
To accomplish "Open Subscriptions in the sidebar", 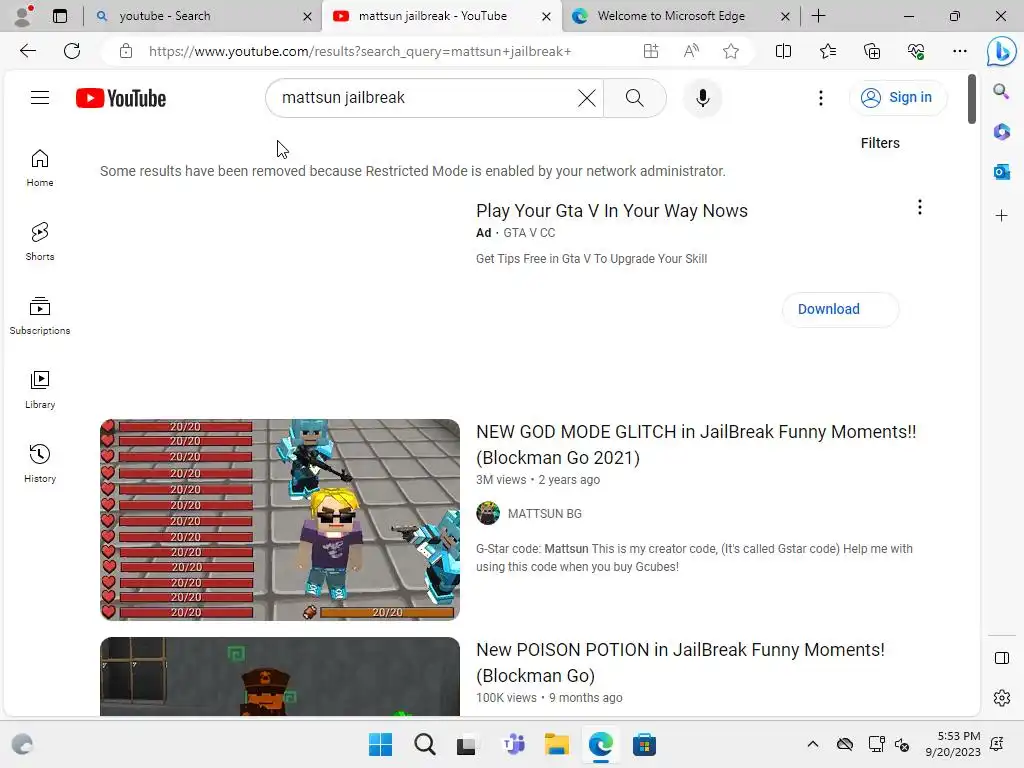I will coord(40,316).
